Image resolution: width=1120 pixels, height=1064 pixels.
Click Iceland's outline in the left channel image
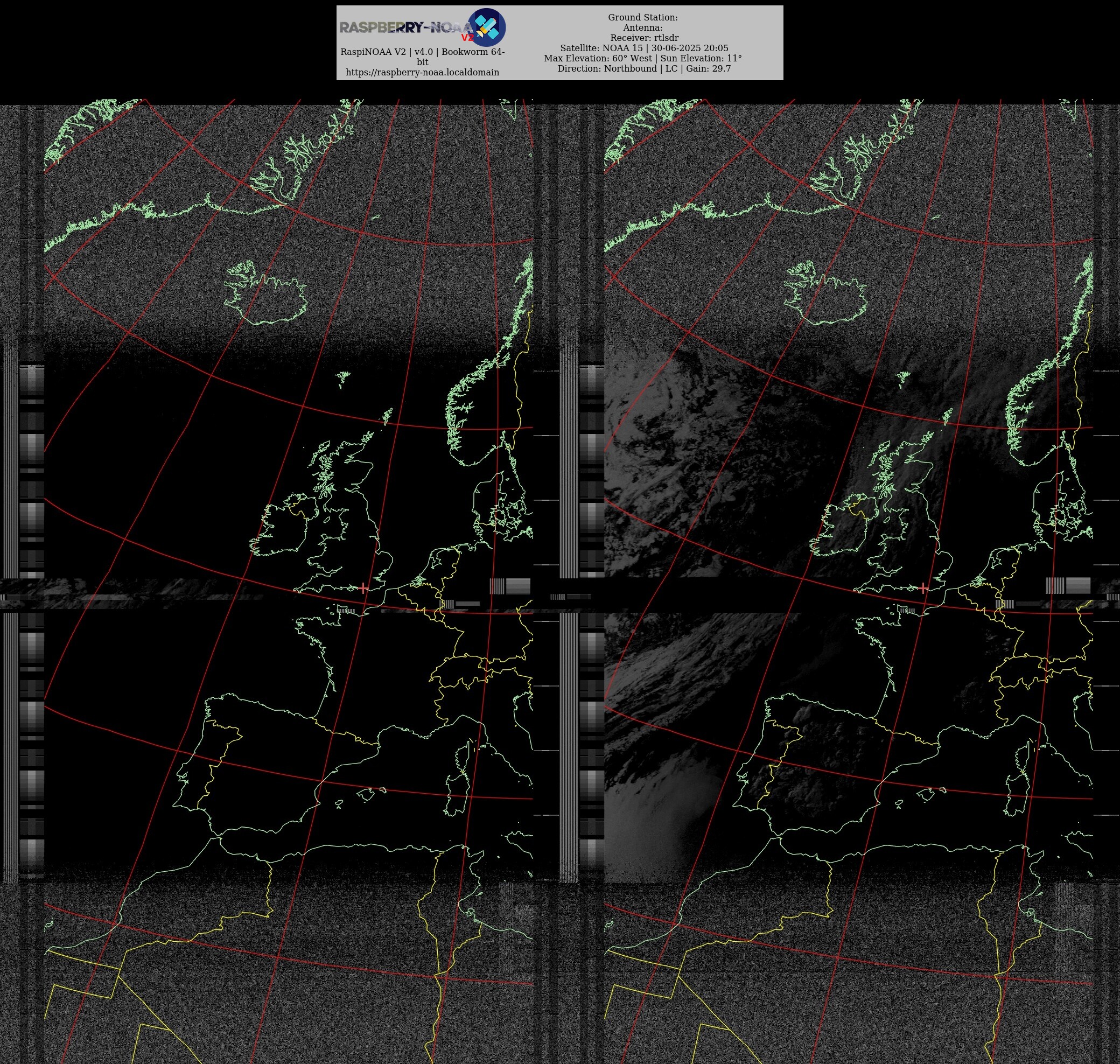point(265,293)
